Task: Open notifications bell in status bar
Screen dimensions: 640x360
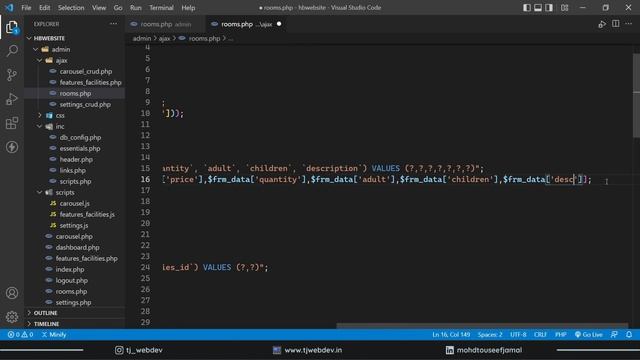Action: pos(629,335)
